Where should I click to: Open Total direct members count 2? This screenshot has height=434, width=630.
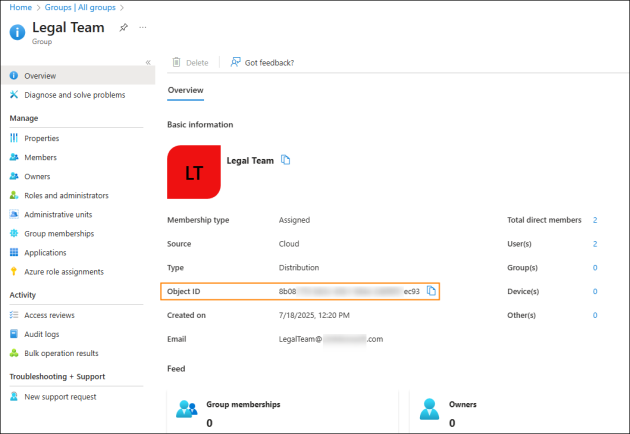point(595,220)
